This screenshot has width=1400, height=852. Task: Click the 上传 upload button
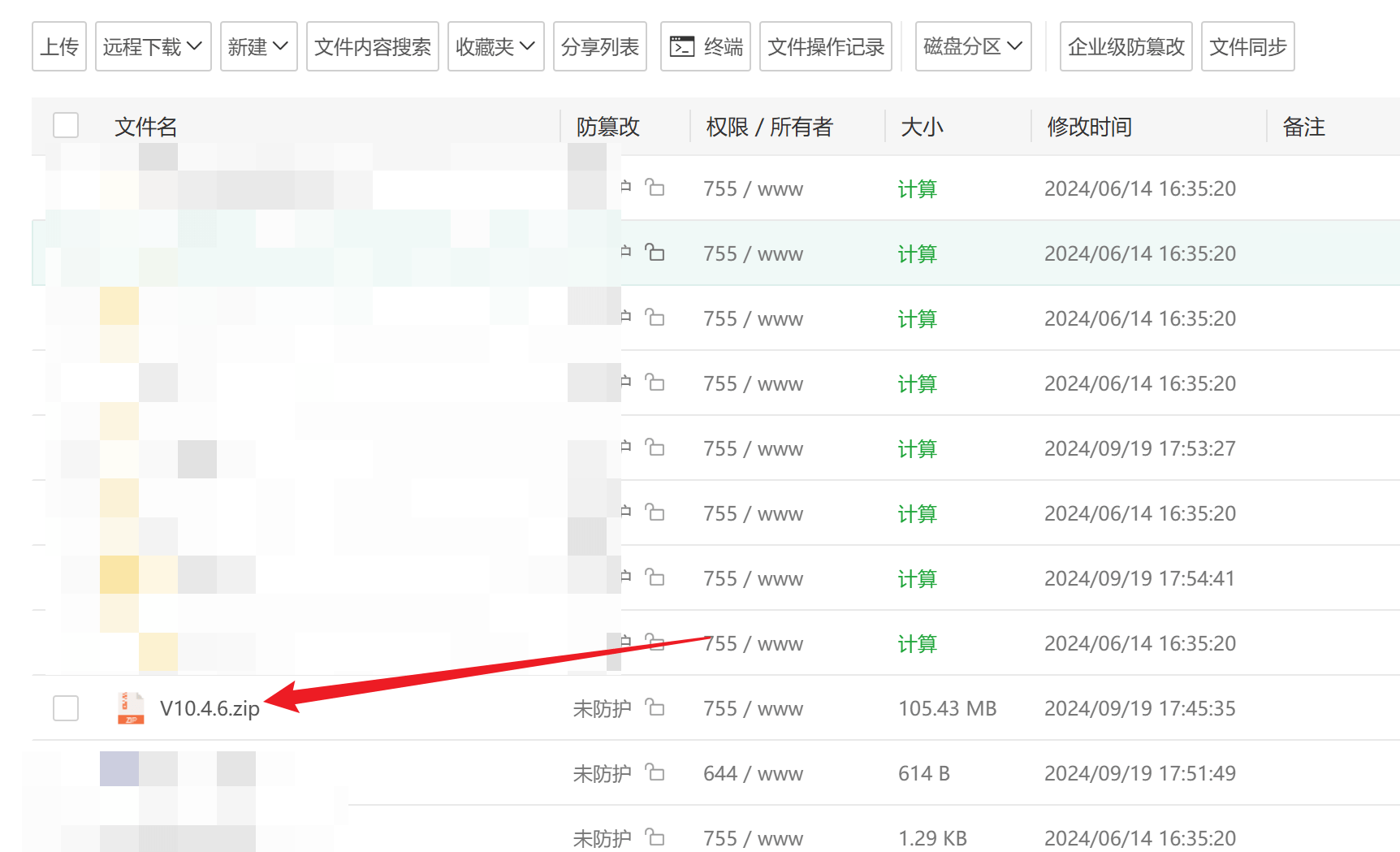tap(59, 47)
